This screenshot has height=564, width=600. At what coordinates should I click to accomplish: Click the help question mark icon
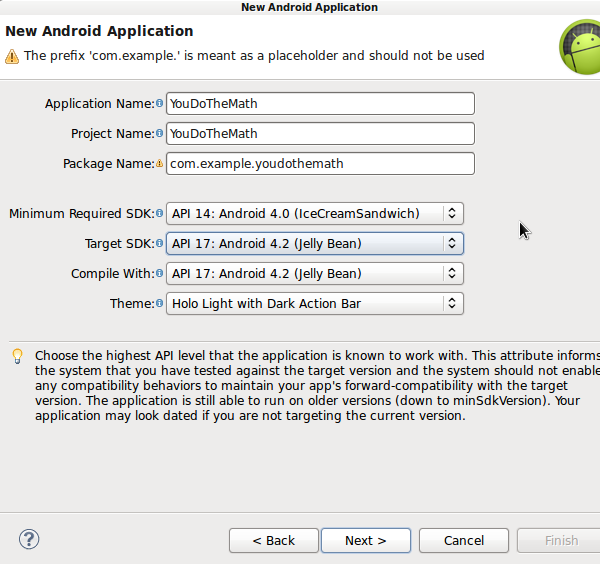[29, 539]
